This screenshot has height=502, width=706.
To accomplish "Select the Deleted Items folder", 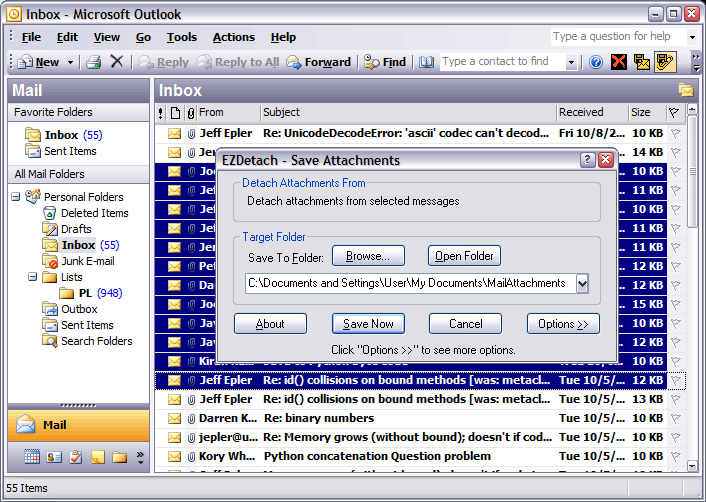I will 86,213.
